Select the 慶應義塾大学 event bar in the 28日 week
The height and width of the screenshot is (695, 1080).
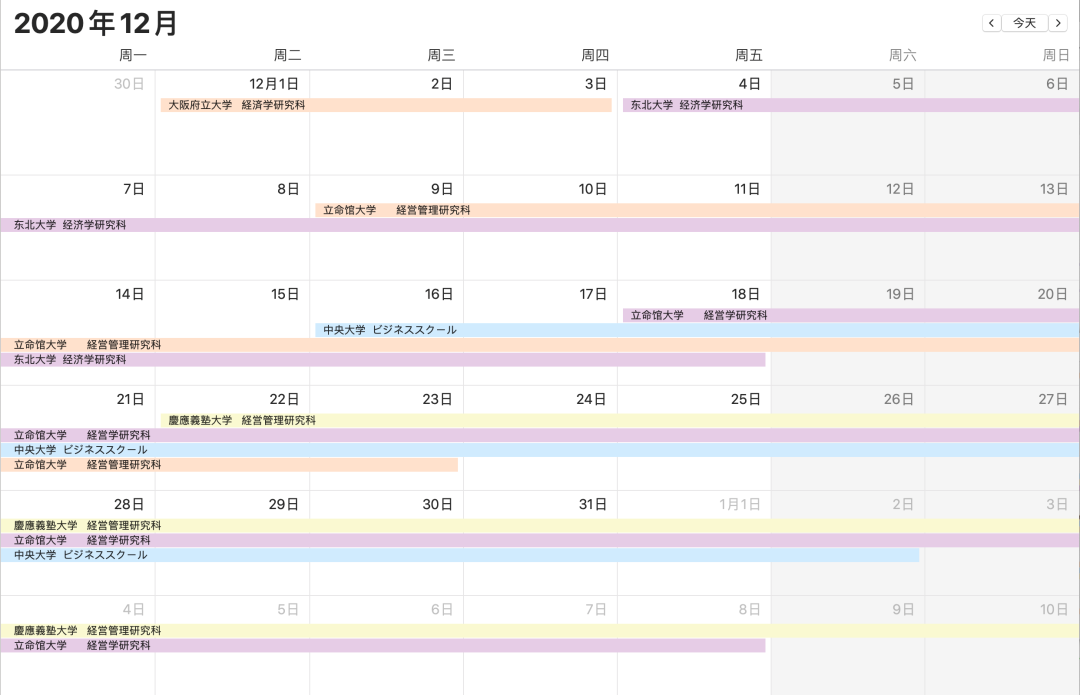tap(540, 526)
